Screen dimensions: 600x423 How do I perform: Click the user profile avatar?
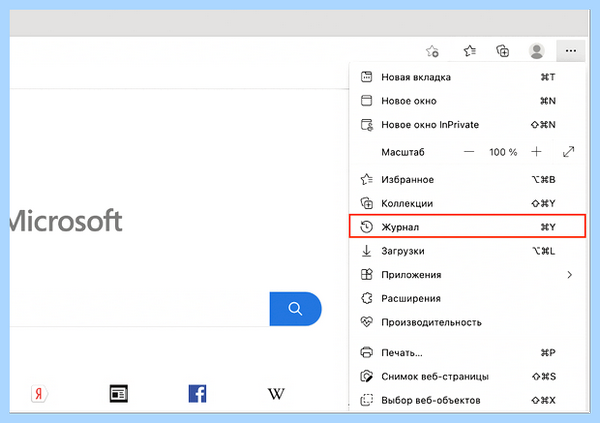tap(536, 51)
